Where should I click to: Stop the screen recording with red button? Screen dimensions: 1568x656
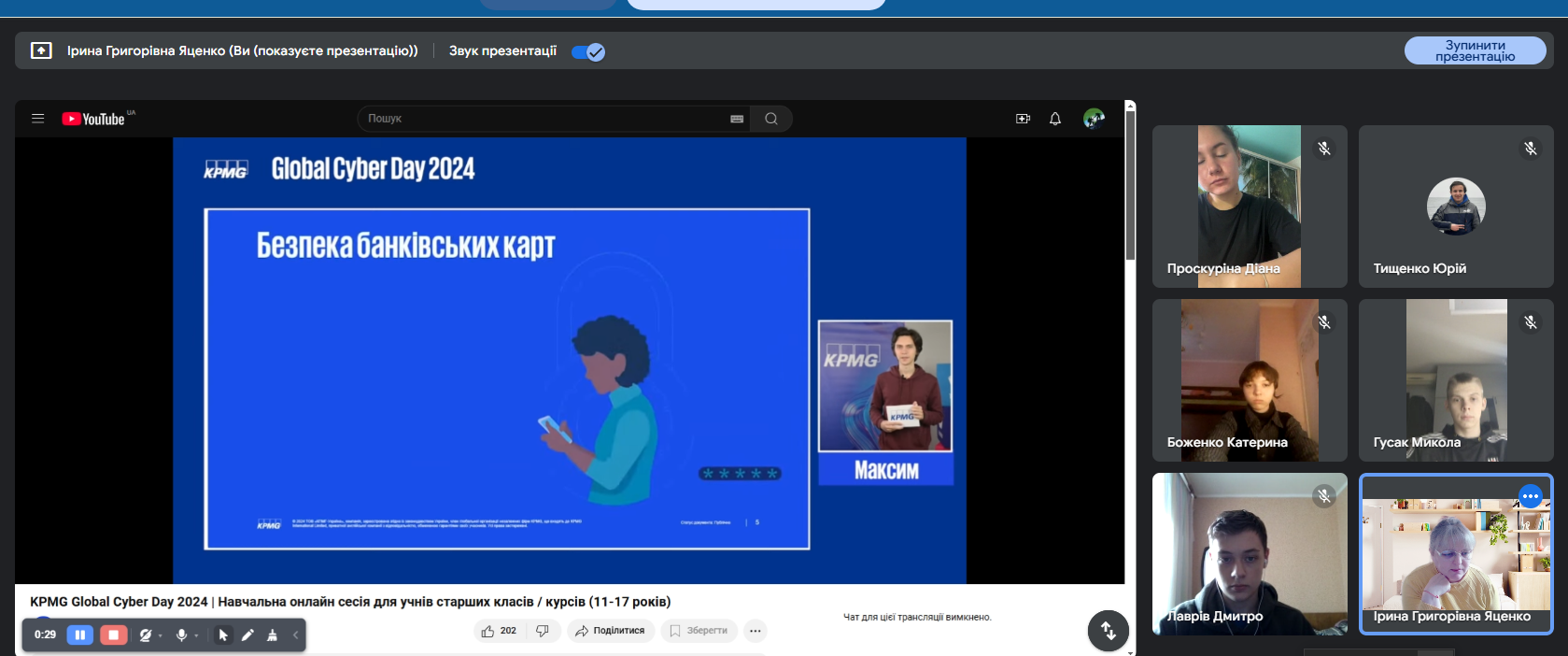(113, 635)
